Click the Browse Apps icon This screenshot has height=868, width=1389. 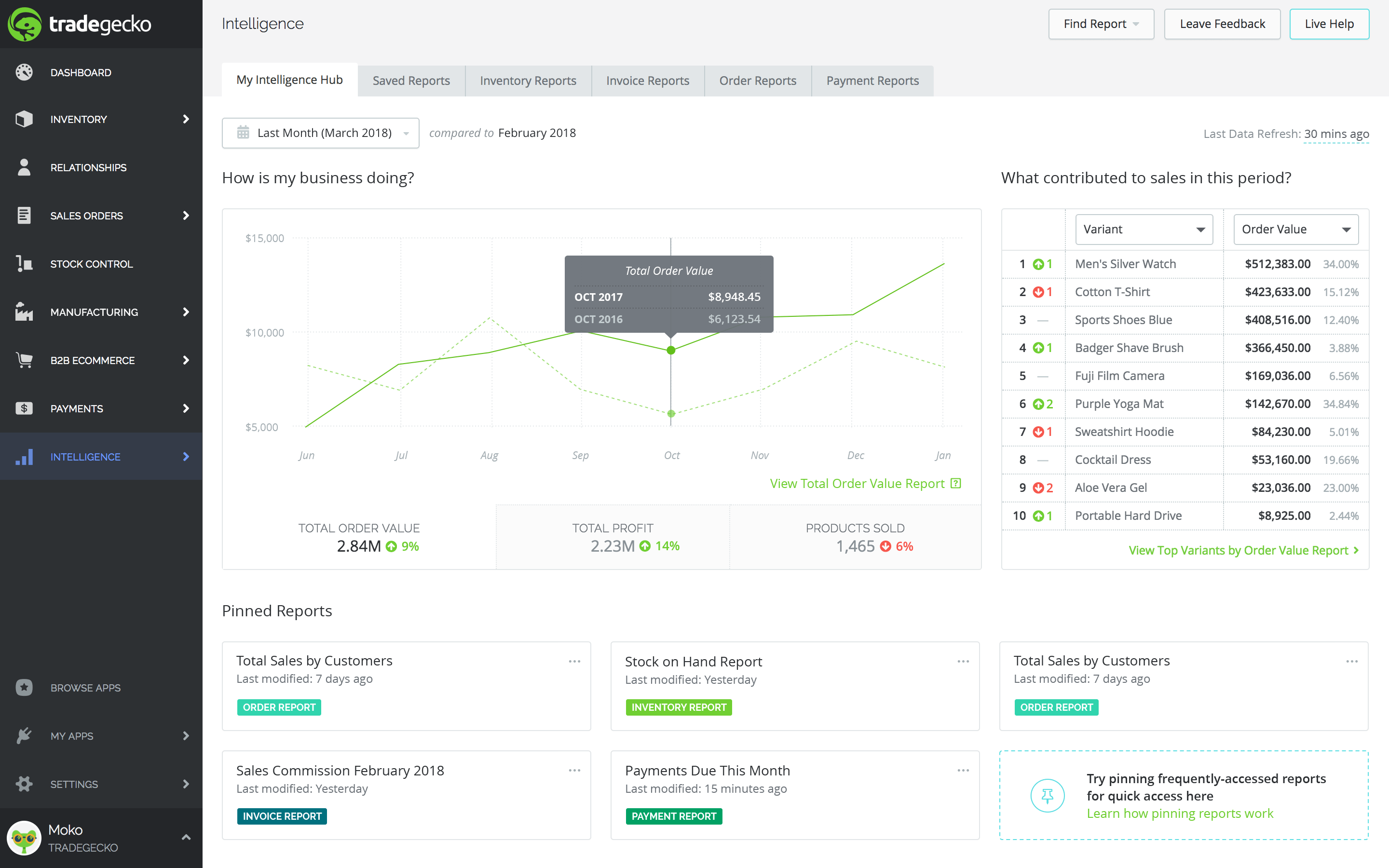point(24,687)
